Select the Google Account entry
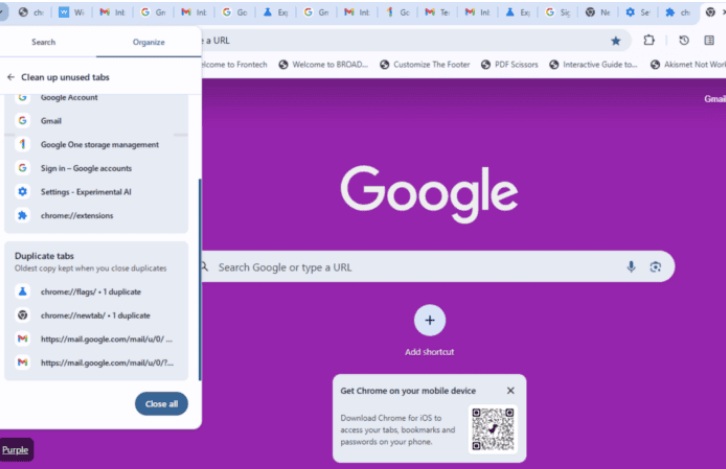The width and height of the screenshot is (726, 469). [x=96, y=97]
